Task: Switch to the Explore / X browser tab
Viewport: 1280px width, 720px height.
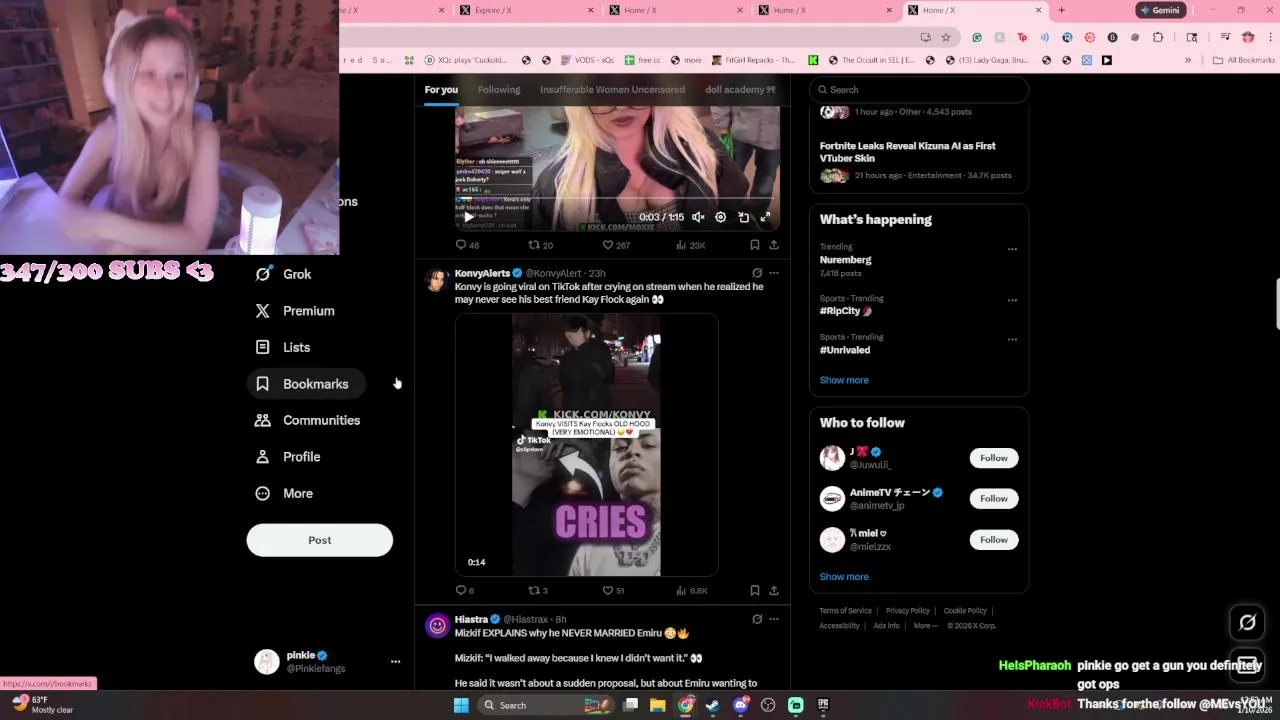Action: 528,10
